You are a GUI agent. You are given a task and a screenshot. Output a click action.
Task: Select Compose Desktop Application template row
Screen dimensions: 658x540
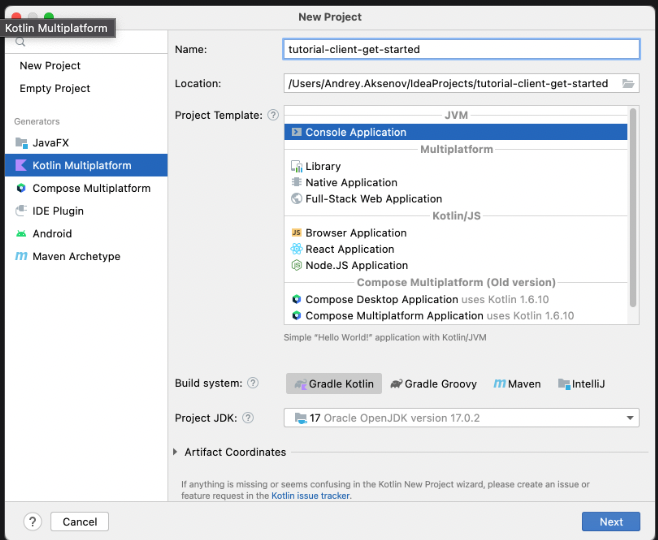pos(456,299)
